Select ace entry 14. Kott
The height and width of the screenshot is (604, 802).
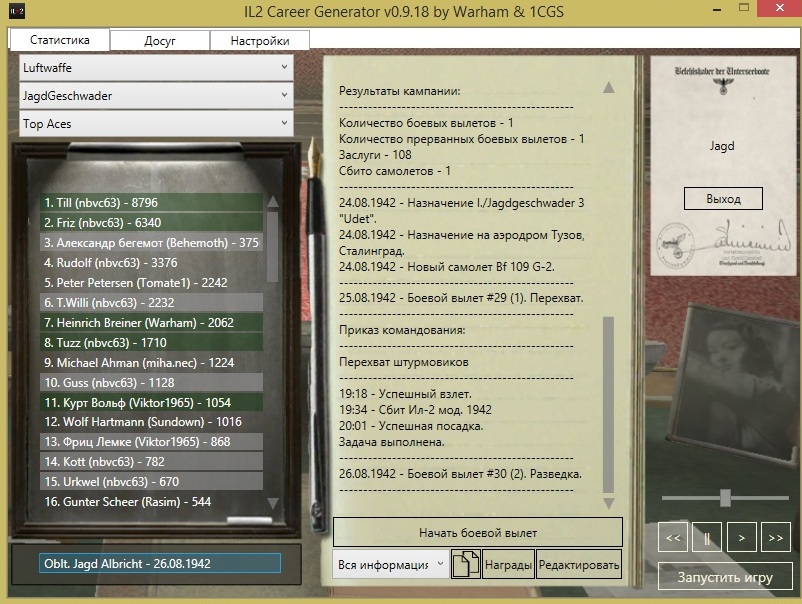point(151,461)
